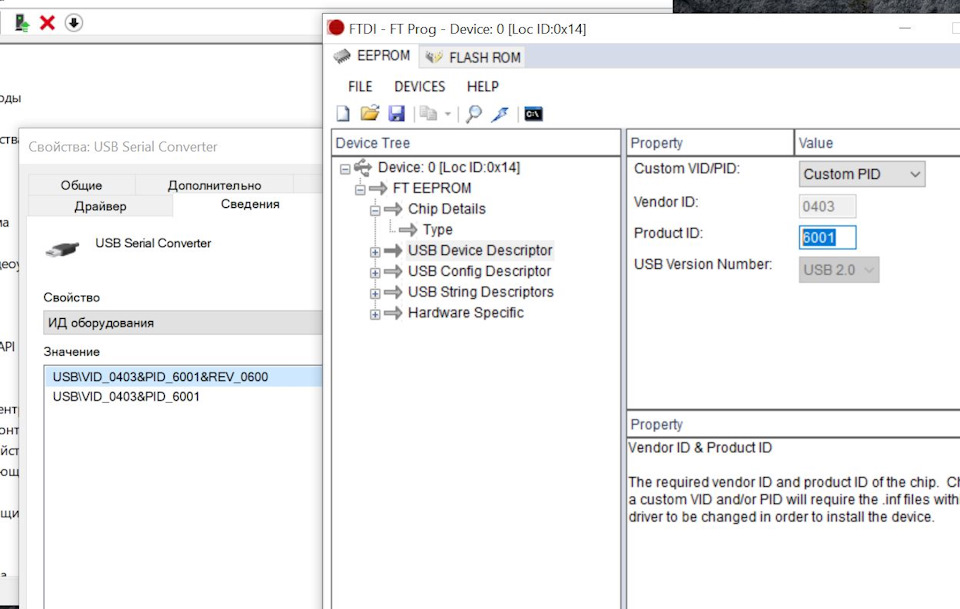Click the red FT Prog title bar icon
This screenshot has width=960, height=609.
(x=336, y=28)
